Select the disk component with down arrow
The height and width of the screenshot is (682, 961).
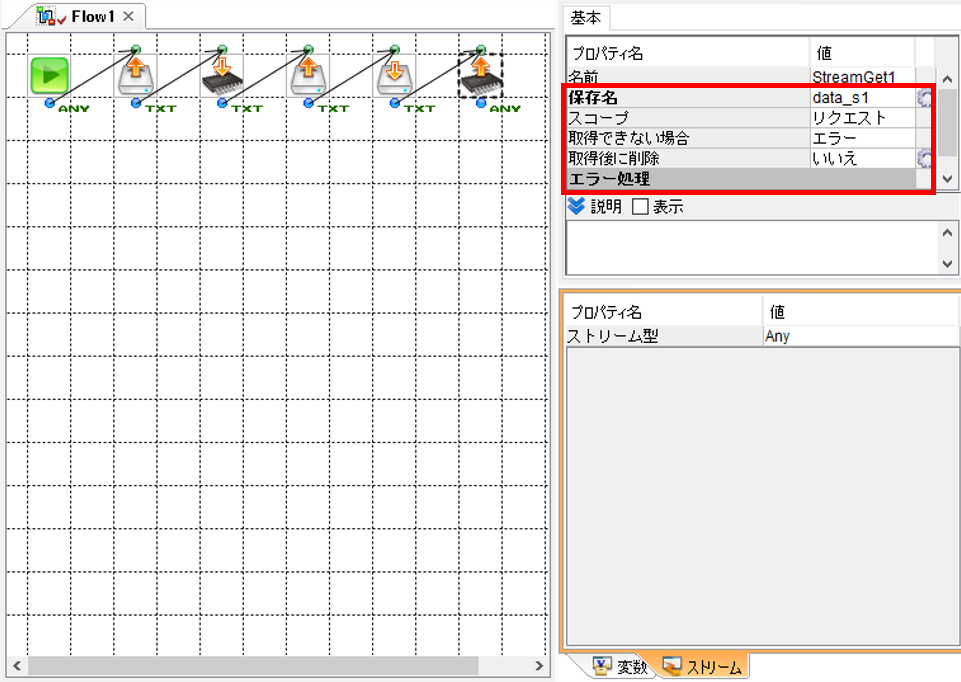pyautogui.click(x=394, y=76)
